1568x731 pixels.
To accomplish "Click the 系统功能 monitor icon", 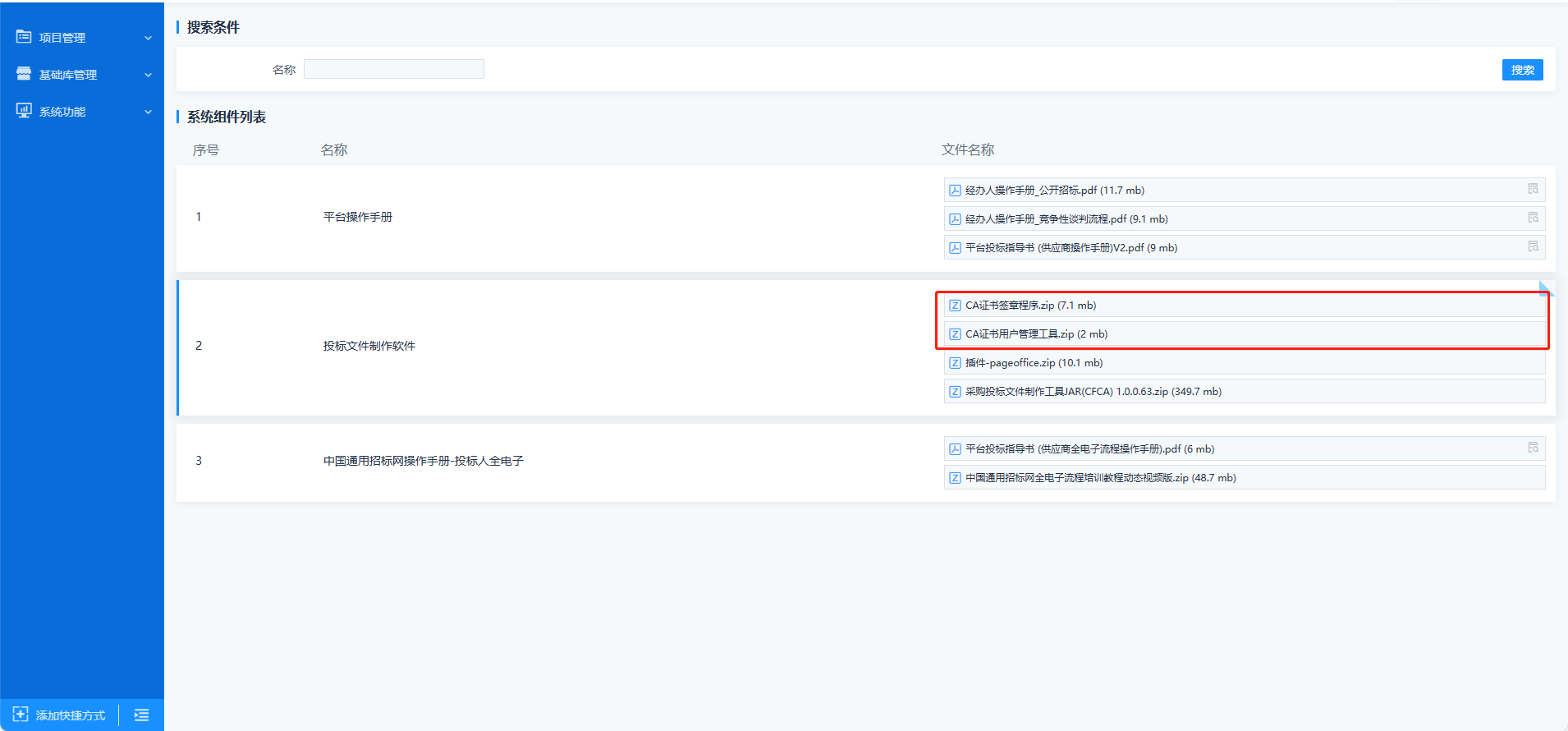I will (x=24, y=111).
